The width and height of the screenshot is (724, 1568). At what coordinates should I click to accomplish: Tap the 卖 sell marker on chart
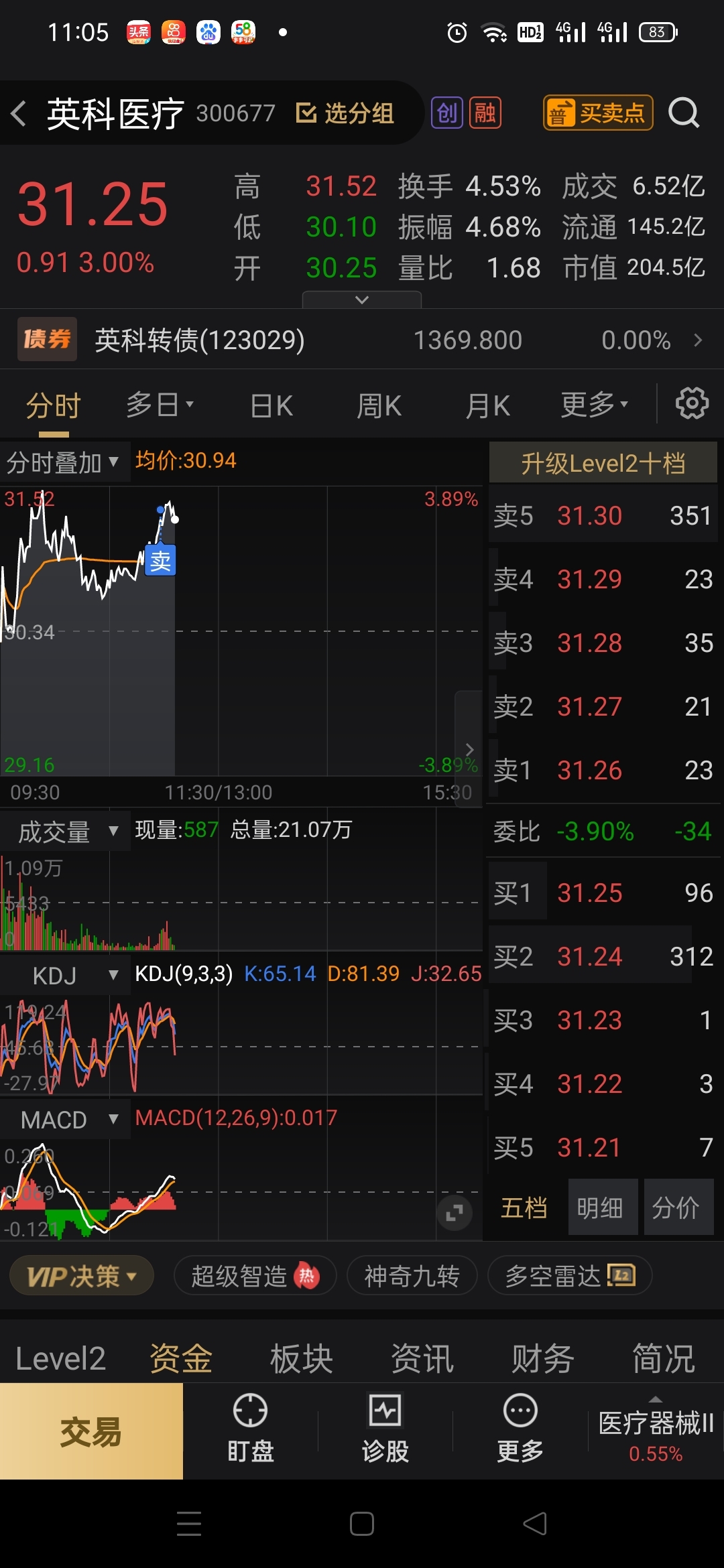pyautogui.click(x=160, y=561)
